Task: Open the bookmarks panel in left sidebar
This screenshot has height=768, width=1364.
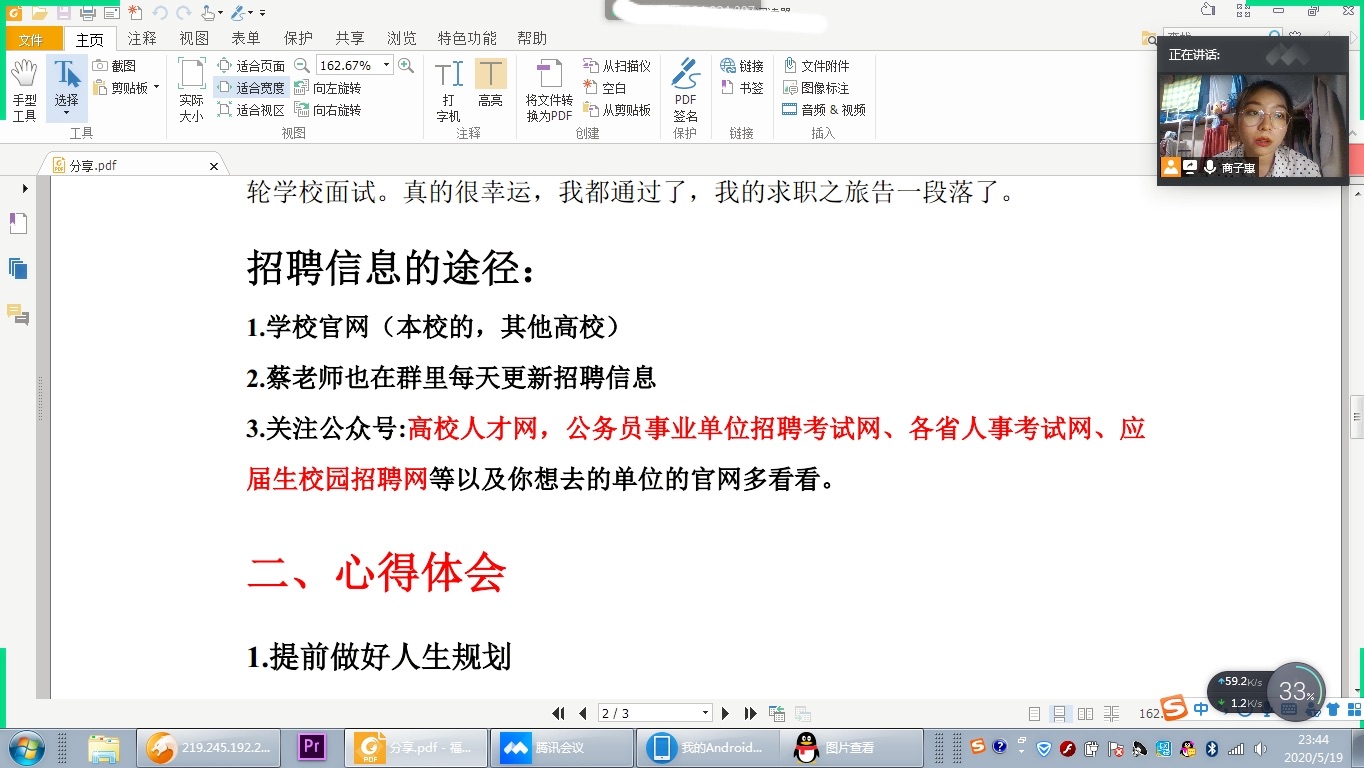Action: [x=17, y=222]
